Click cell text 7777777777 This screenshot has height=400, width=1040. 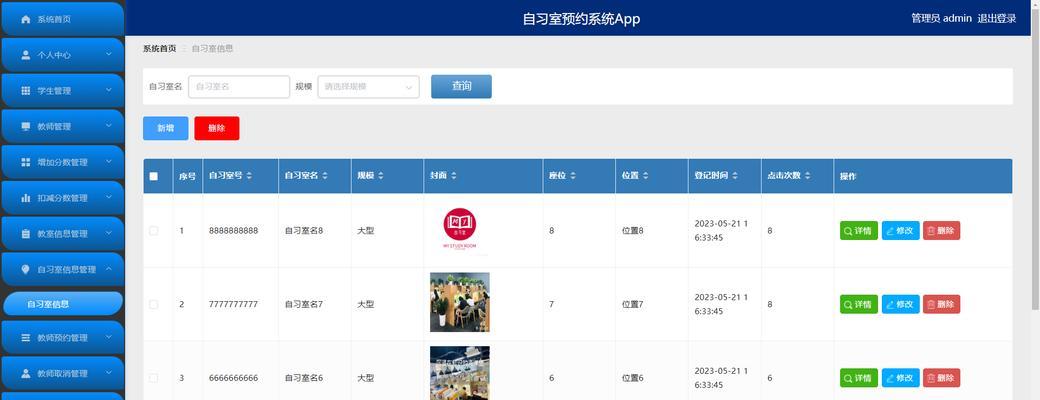click(233, 304)
